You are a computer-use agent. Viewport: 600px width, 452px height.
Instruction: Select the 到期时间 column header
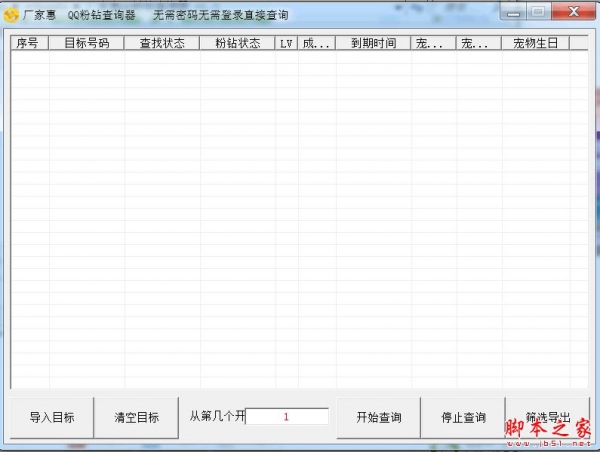point(373,43)
